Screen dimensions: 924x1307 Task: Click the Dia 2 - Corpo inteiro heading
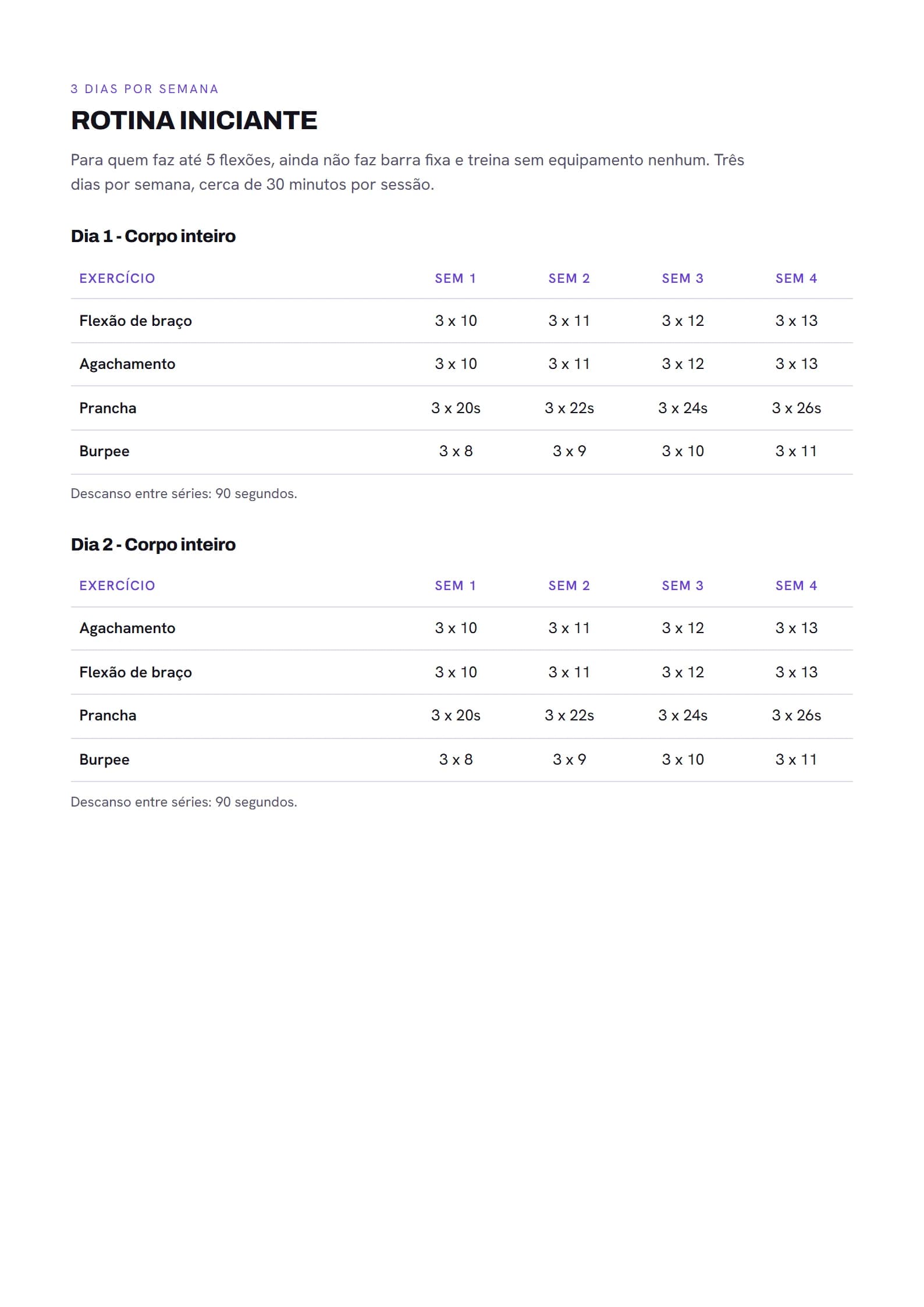tap(153, 544)
